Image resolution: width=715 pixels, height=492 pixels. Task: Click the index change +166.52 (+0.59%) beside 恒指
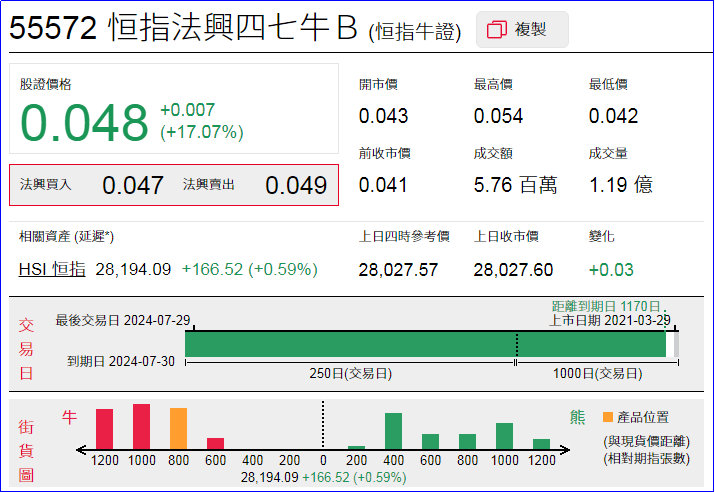[x=249, y=269]
